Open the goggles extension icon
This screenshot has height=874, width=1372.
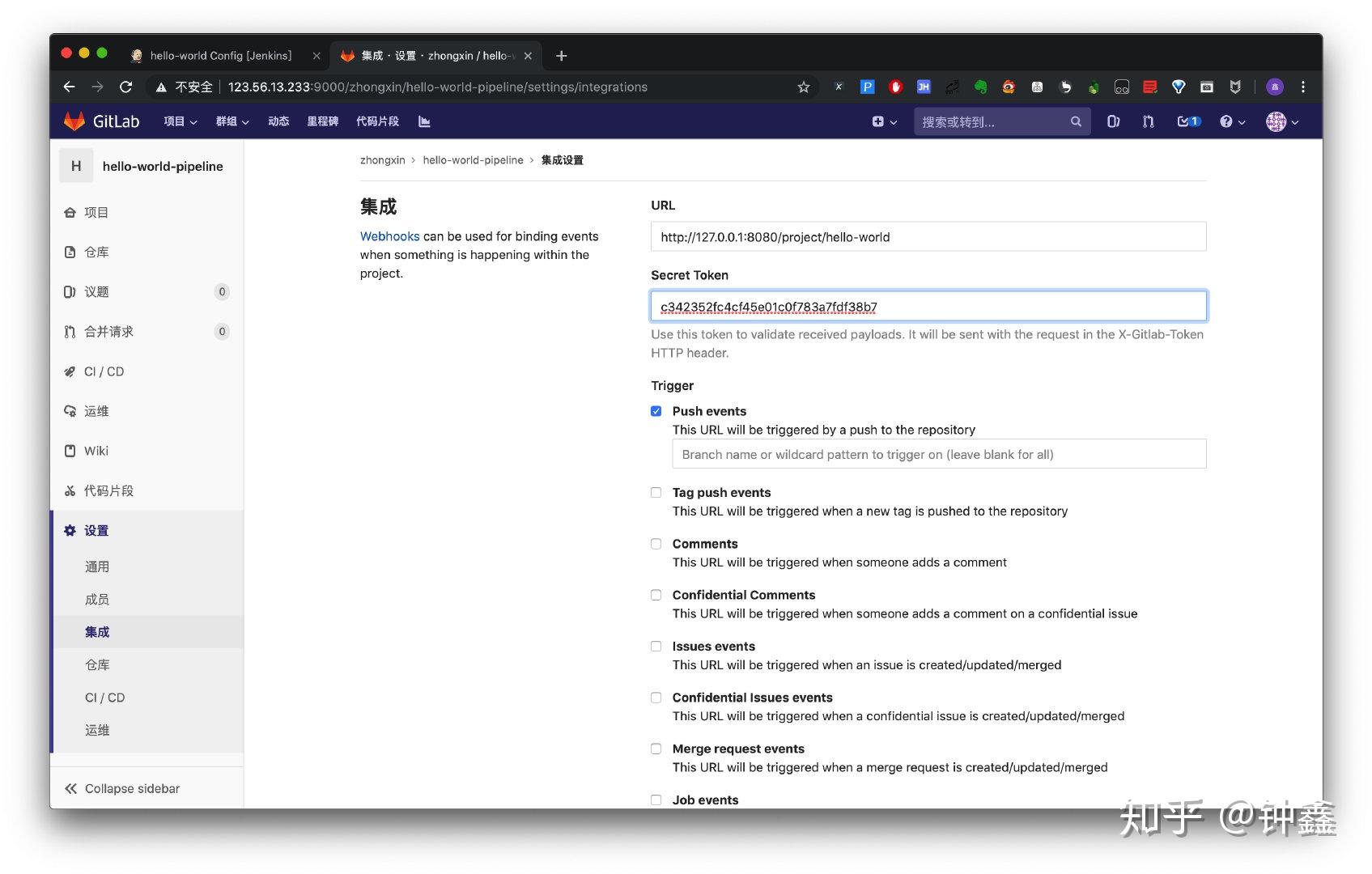(x=1122, y=87)
